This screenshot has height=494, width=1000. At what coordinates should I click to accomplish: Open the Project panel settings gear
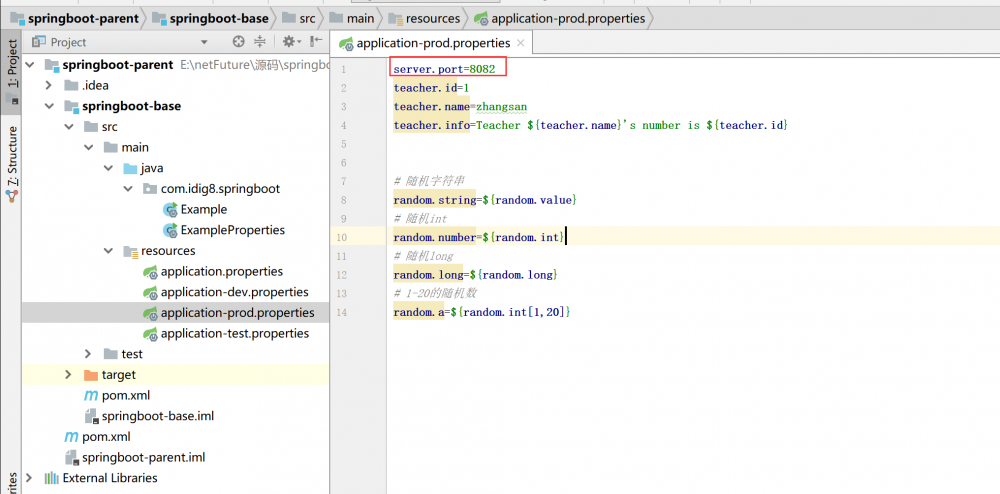288,42
